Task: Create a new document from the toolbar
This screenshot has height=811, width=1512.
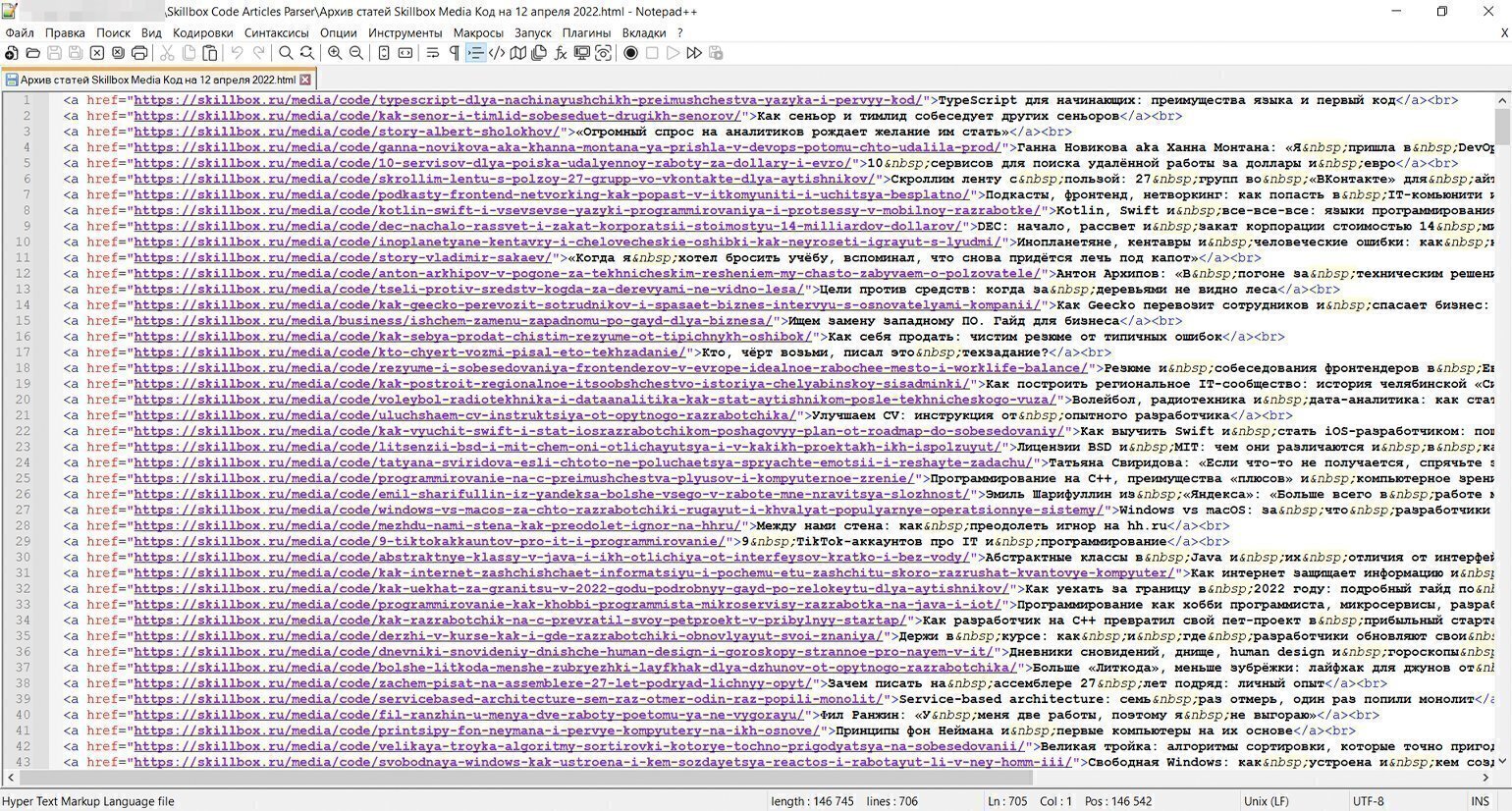Action: [x=11, y=53]
